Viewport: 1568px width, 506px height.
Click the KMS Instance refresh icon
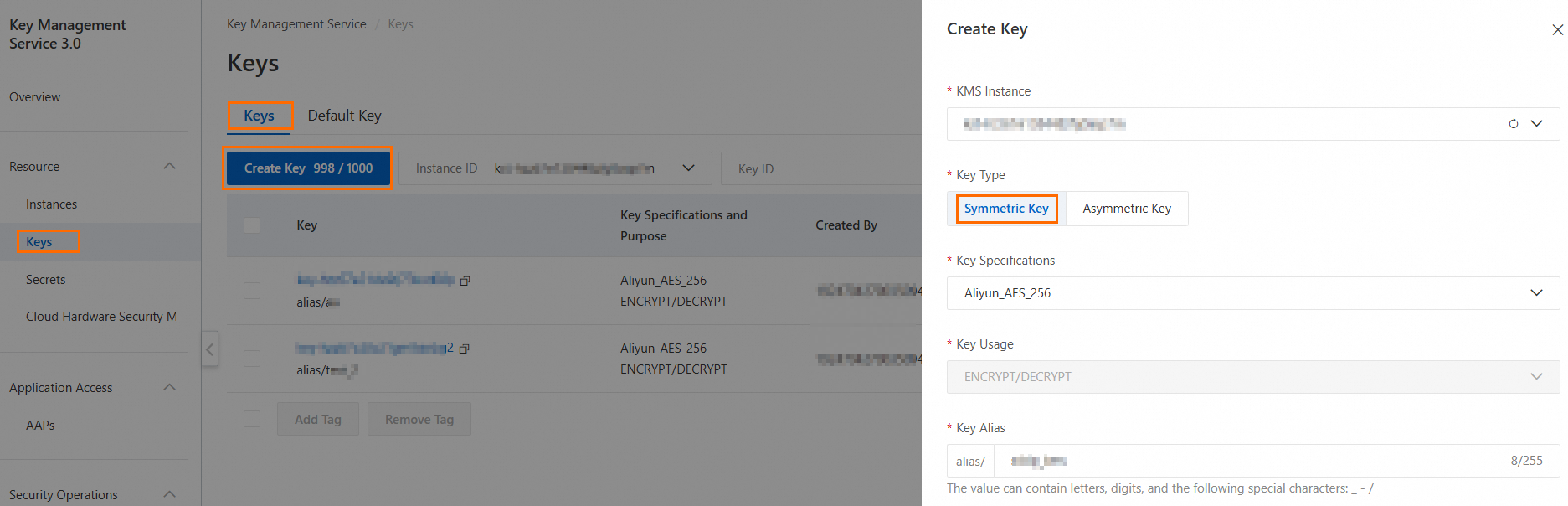coord(1513,124)
